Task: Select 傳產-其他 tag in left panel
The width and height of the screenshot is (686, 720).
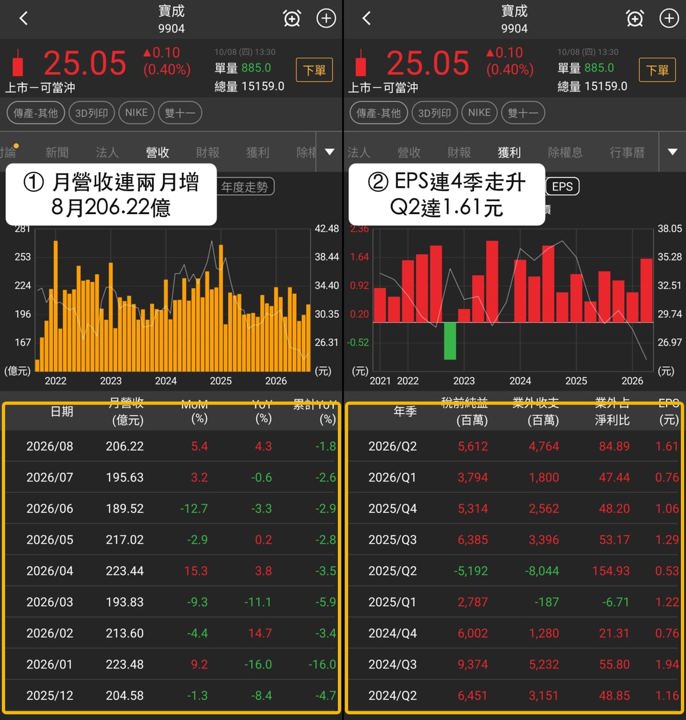Action: point(35,113)
